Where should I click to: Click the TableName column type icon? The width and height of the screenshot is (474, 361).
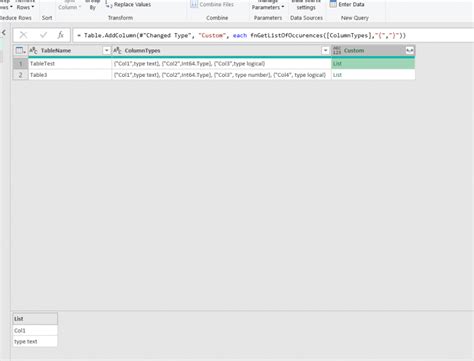click(33, 51)
